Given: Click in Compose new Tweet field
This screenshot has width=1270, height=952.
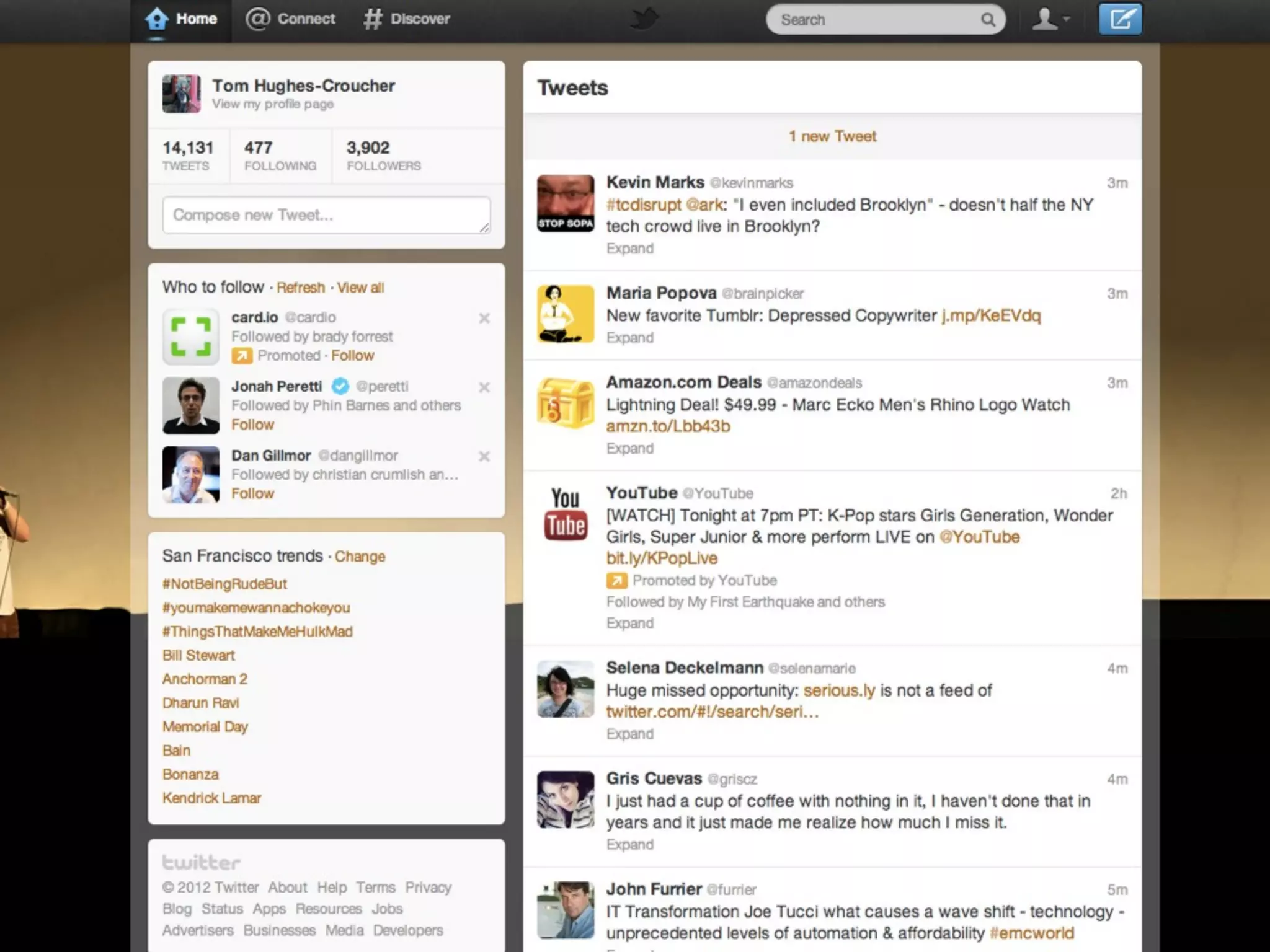Looking at the screenshot, I should point(326,215).
